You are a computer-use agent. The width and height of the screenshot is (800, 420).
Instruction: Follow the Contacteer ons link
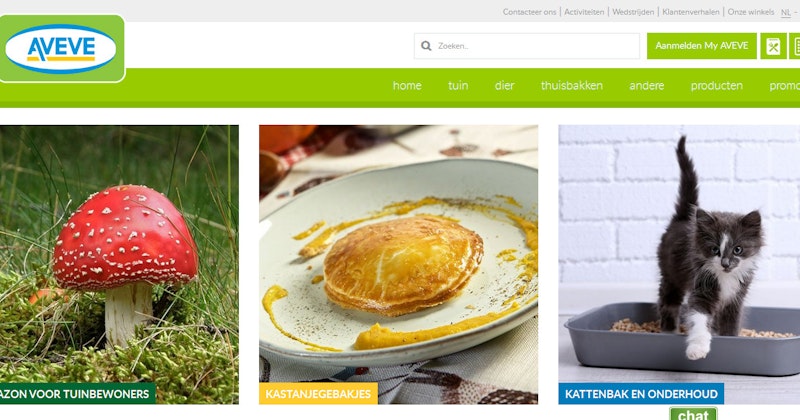[529, 12]
